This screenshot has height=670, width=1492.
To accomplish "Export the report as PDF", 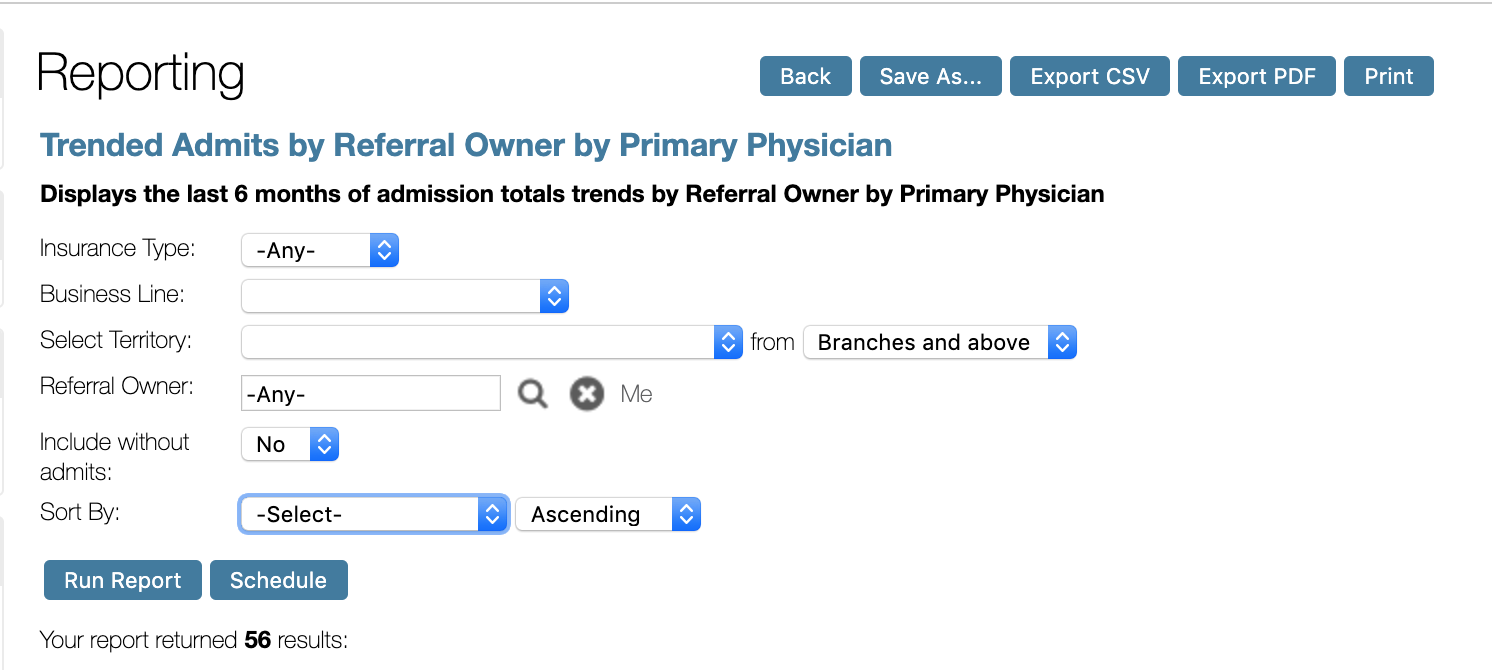I will [1257, 76].
